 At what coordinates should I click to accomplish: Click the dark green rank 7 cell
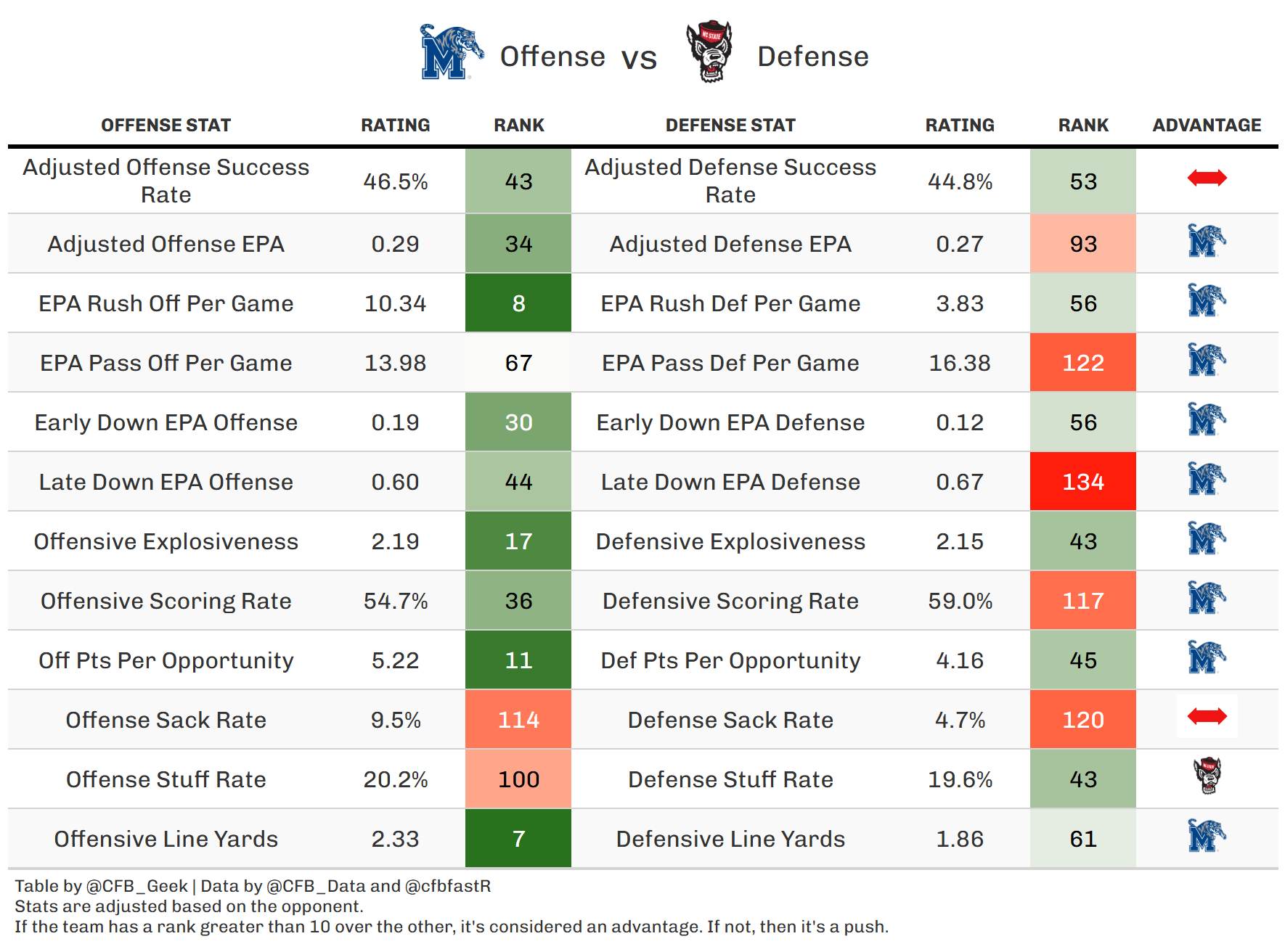point(518,839)
